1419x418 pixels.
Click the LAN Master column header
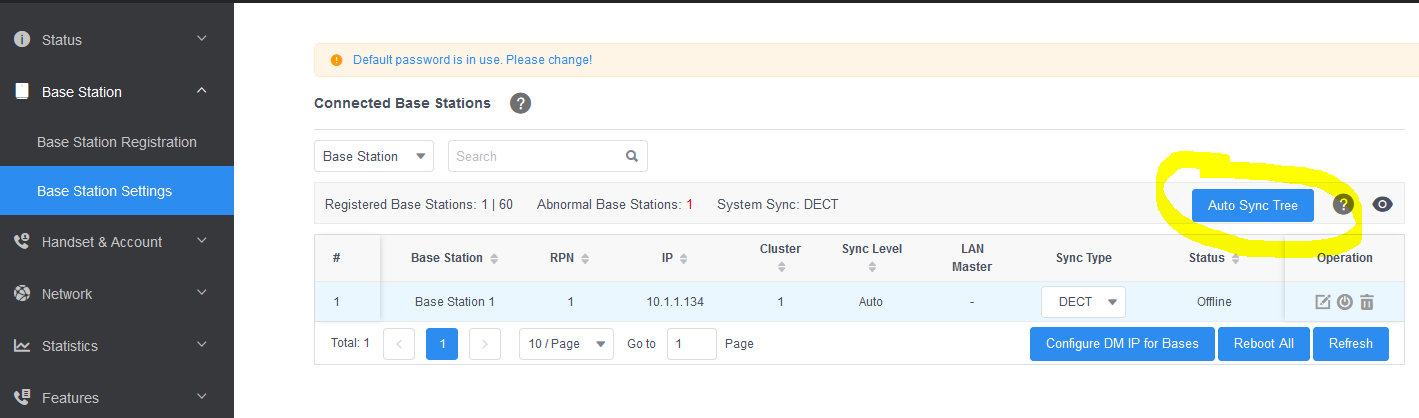(972, 258)
